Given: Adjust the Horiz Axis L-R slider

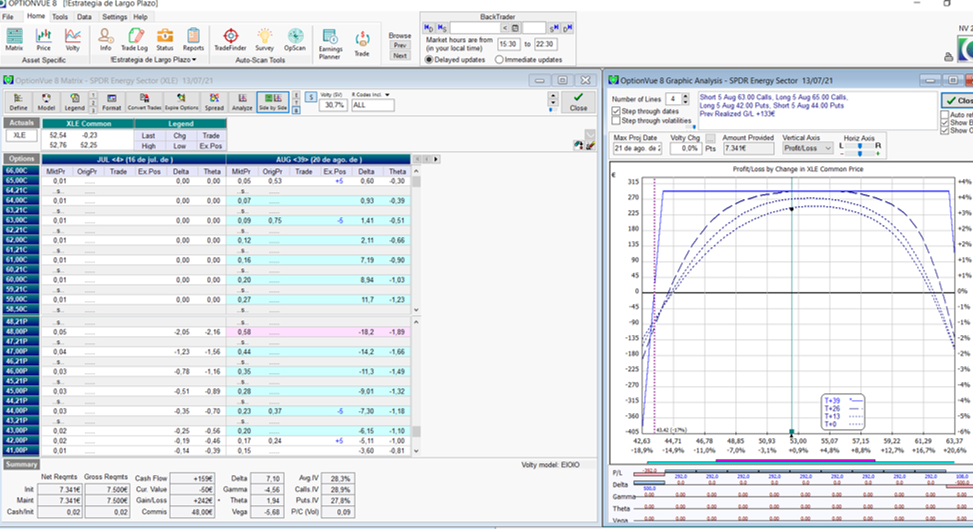Looking at the screenshot, I should click(x=859, y=146).
